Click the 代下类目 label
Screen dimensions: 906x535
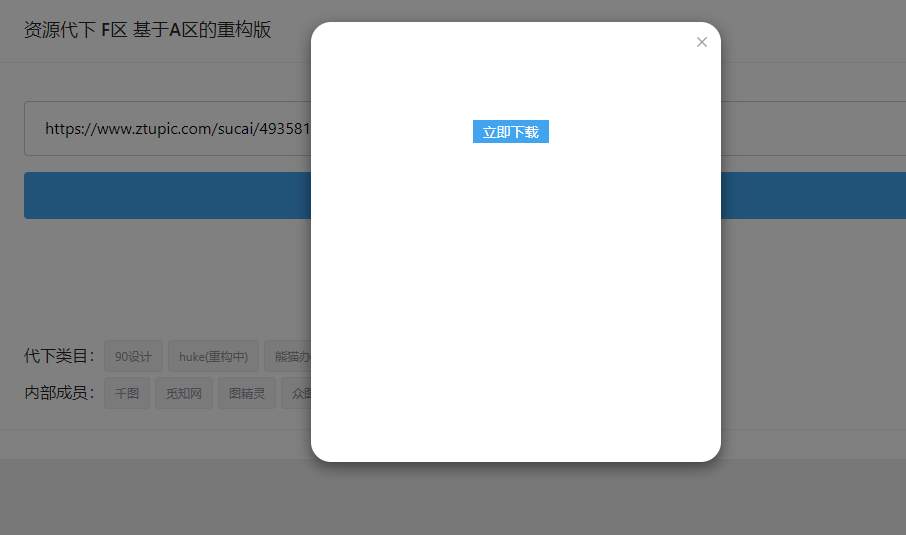59,356
